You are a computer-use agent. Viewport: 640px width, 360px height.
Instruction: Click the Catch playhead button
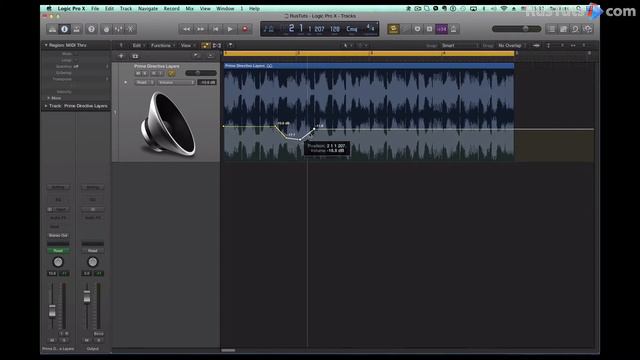click(230, 45)
